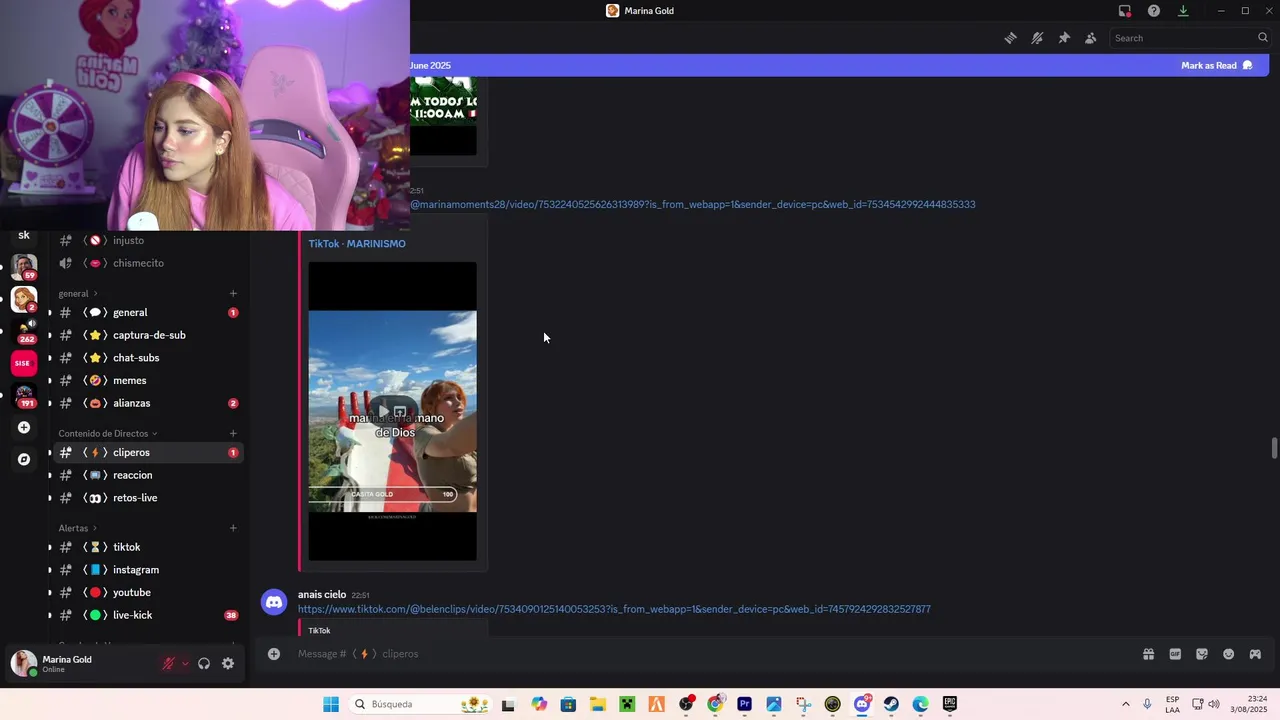Click the chat vertical scrollbar thumb
The image size is (1280, 720).
point(1274,448)
